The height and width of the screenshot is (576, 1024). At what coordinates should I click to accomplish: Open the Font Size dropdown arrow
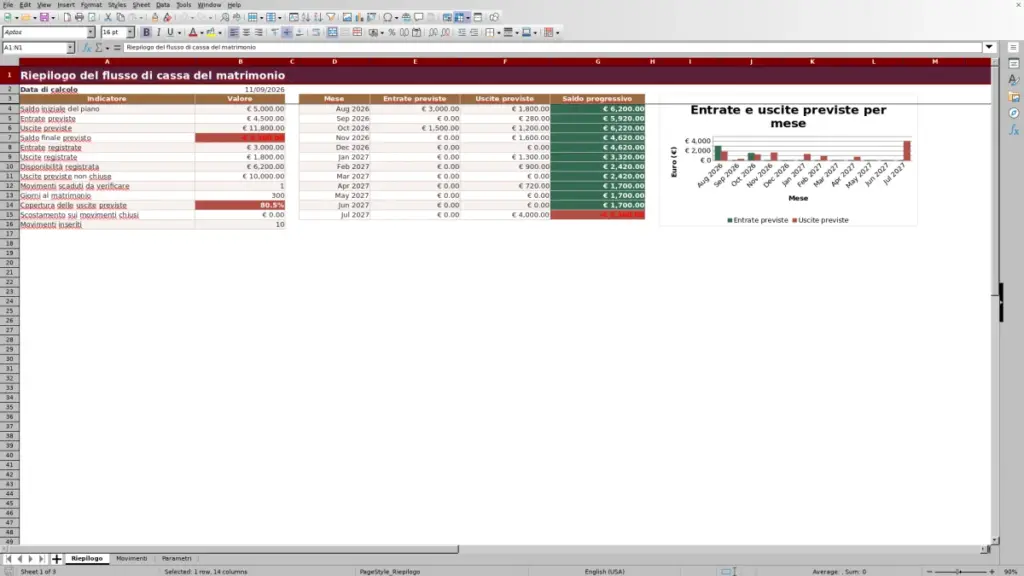pos(130,33)
